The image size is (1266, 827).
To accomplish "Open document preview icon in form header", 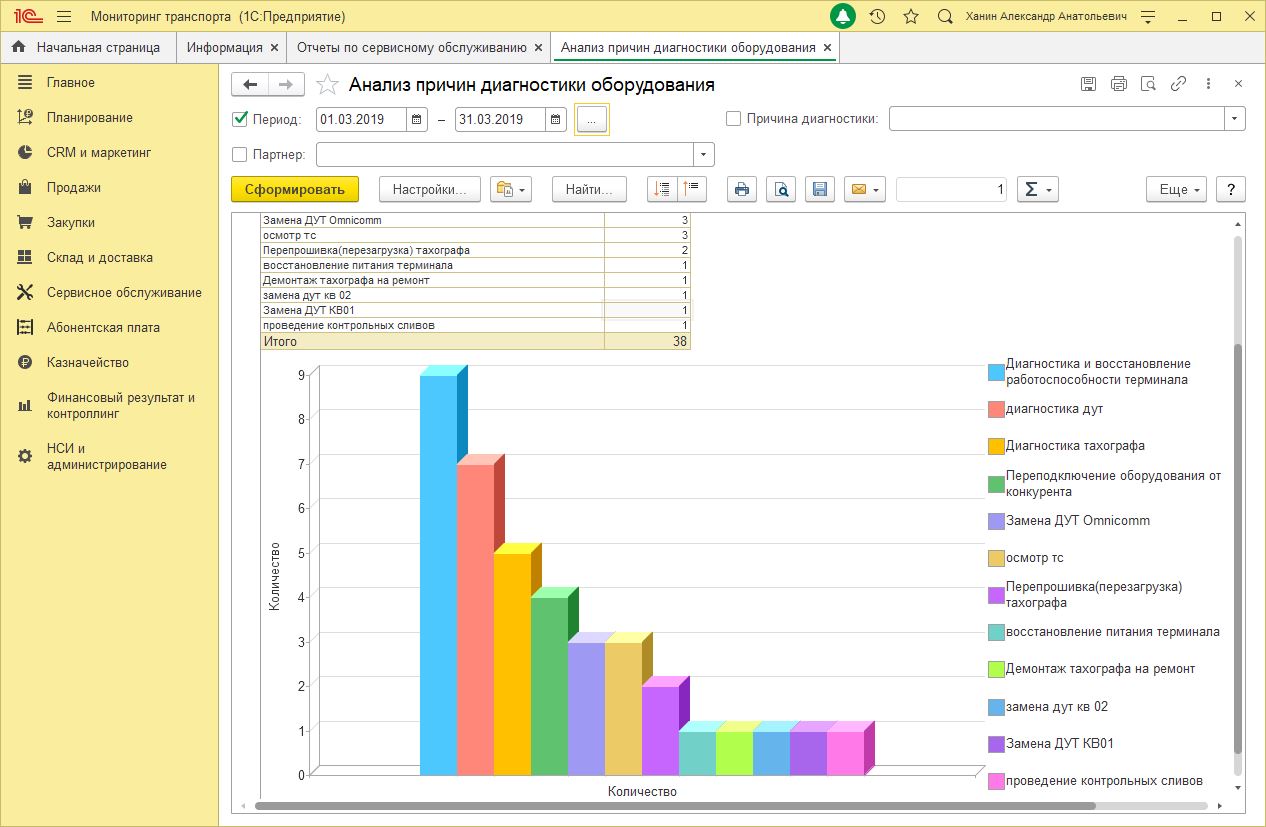I will [x=1149, y=84].
